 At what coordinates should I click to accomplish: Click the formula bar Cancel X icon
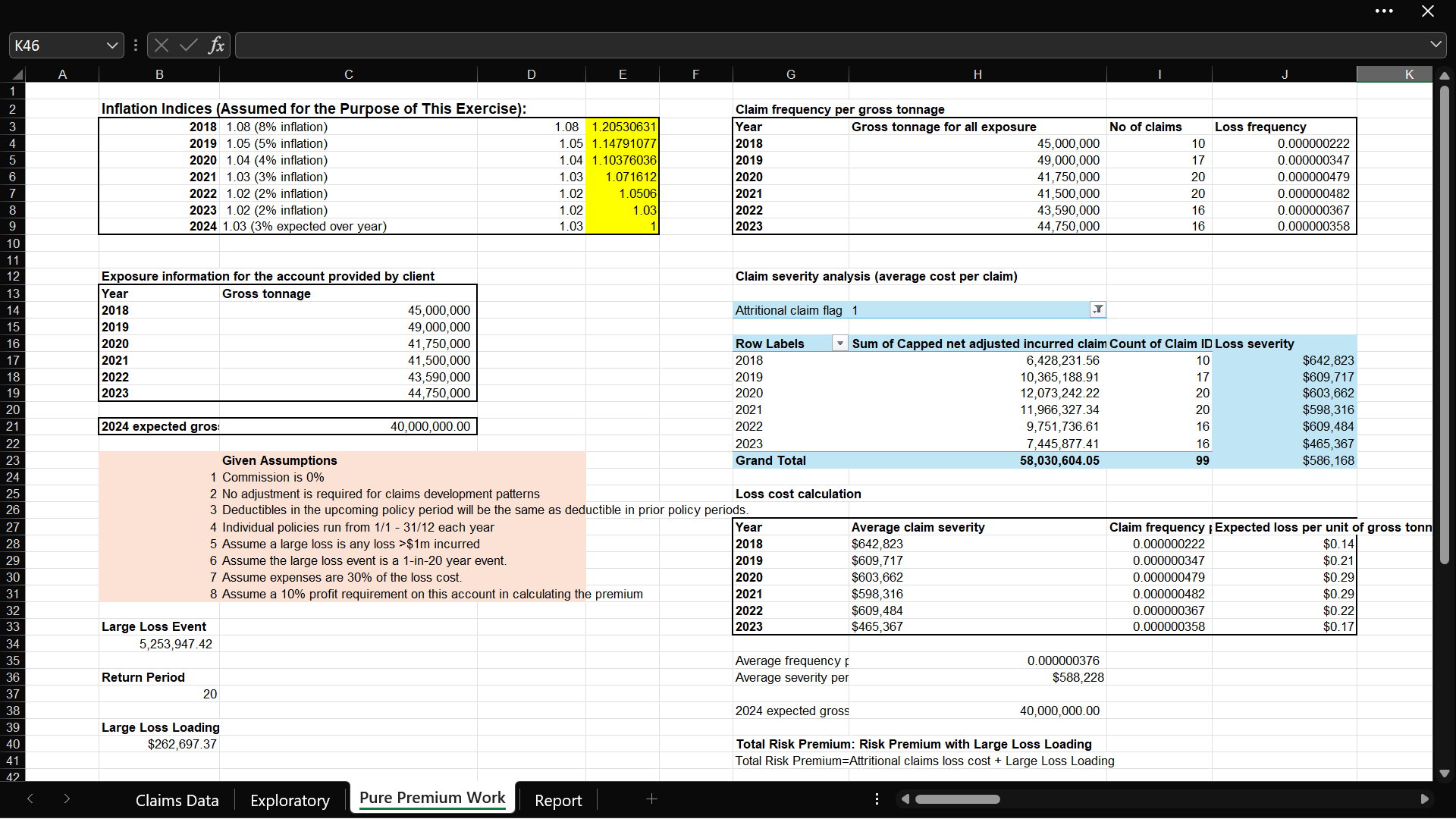pos(162,45)
